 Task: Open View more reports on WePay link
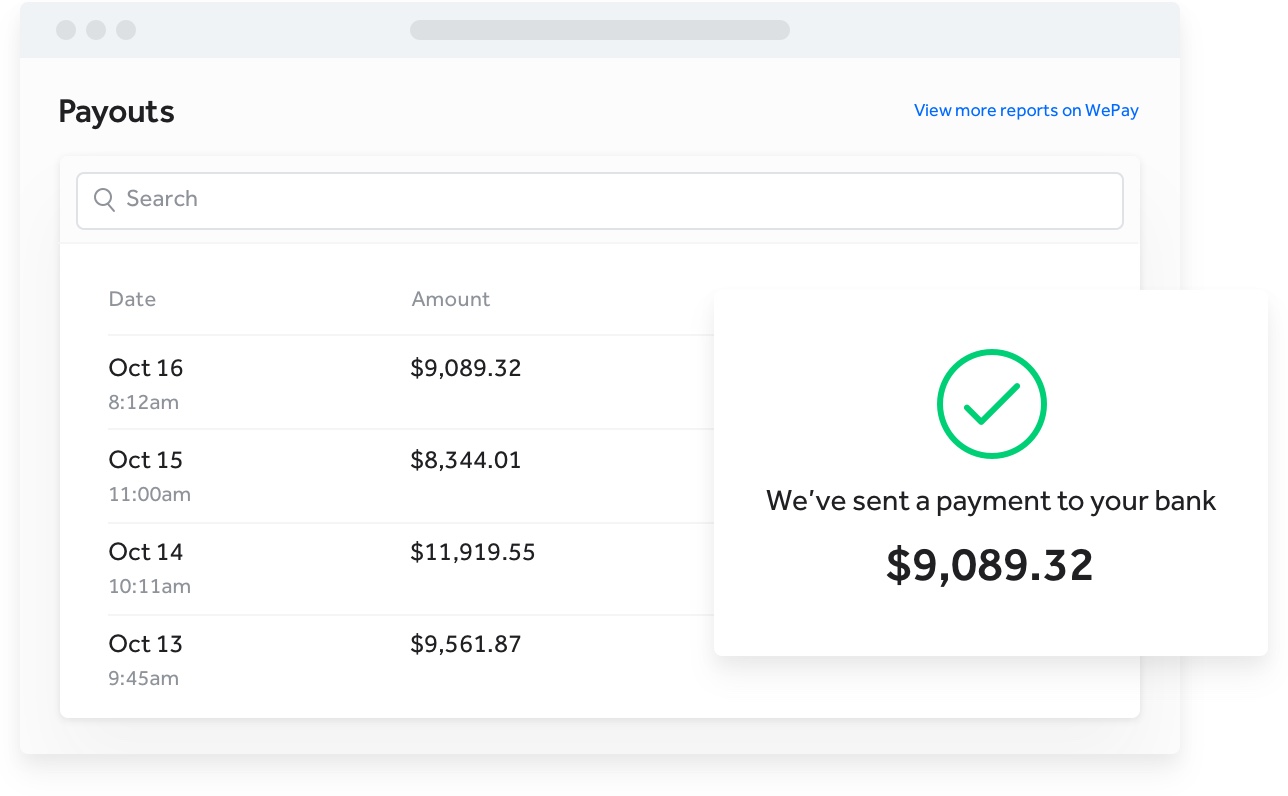(1026, 111)
